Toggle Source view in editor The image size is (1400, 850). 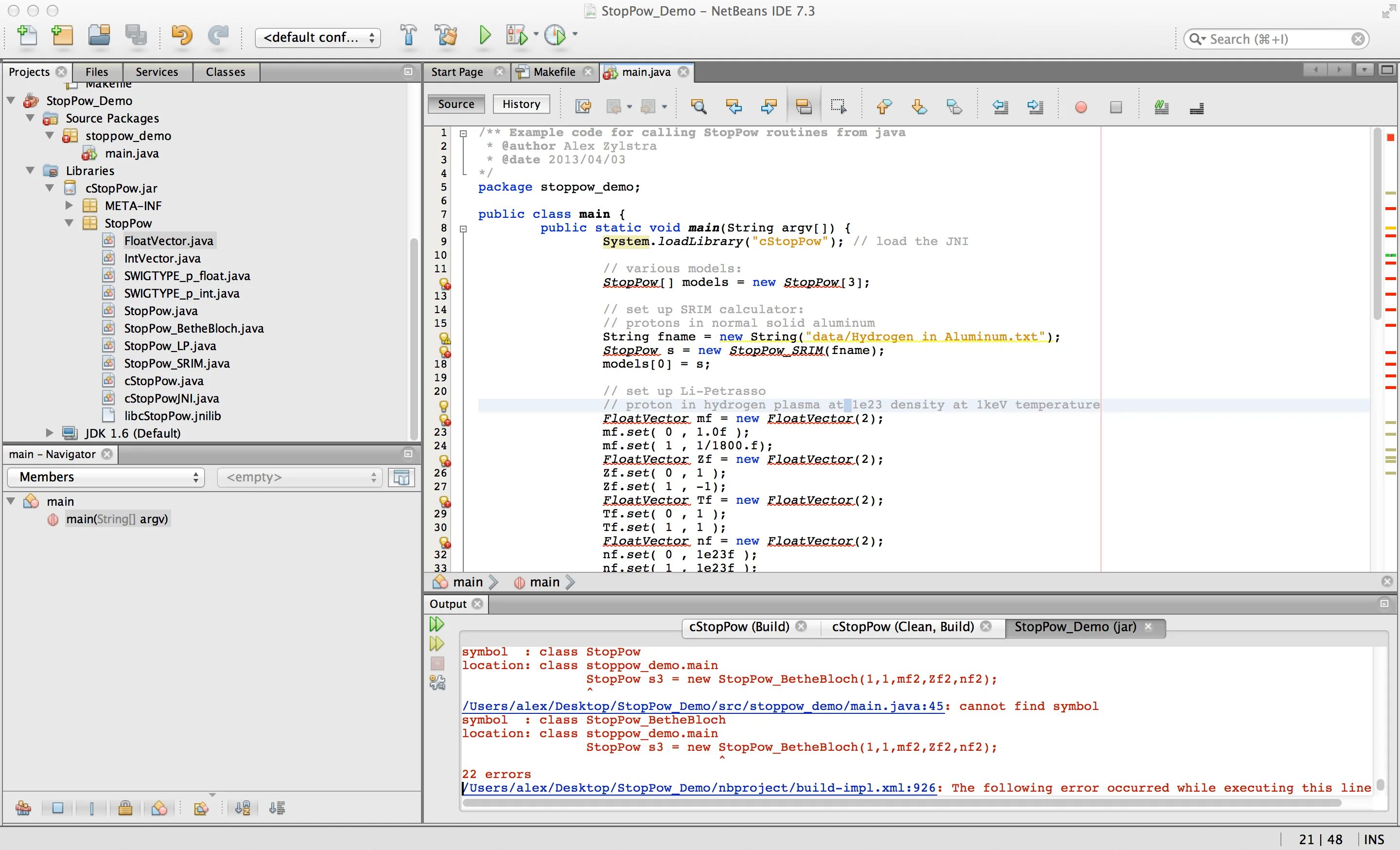(455, 104)
